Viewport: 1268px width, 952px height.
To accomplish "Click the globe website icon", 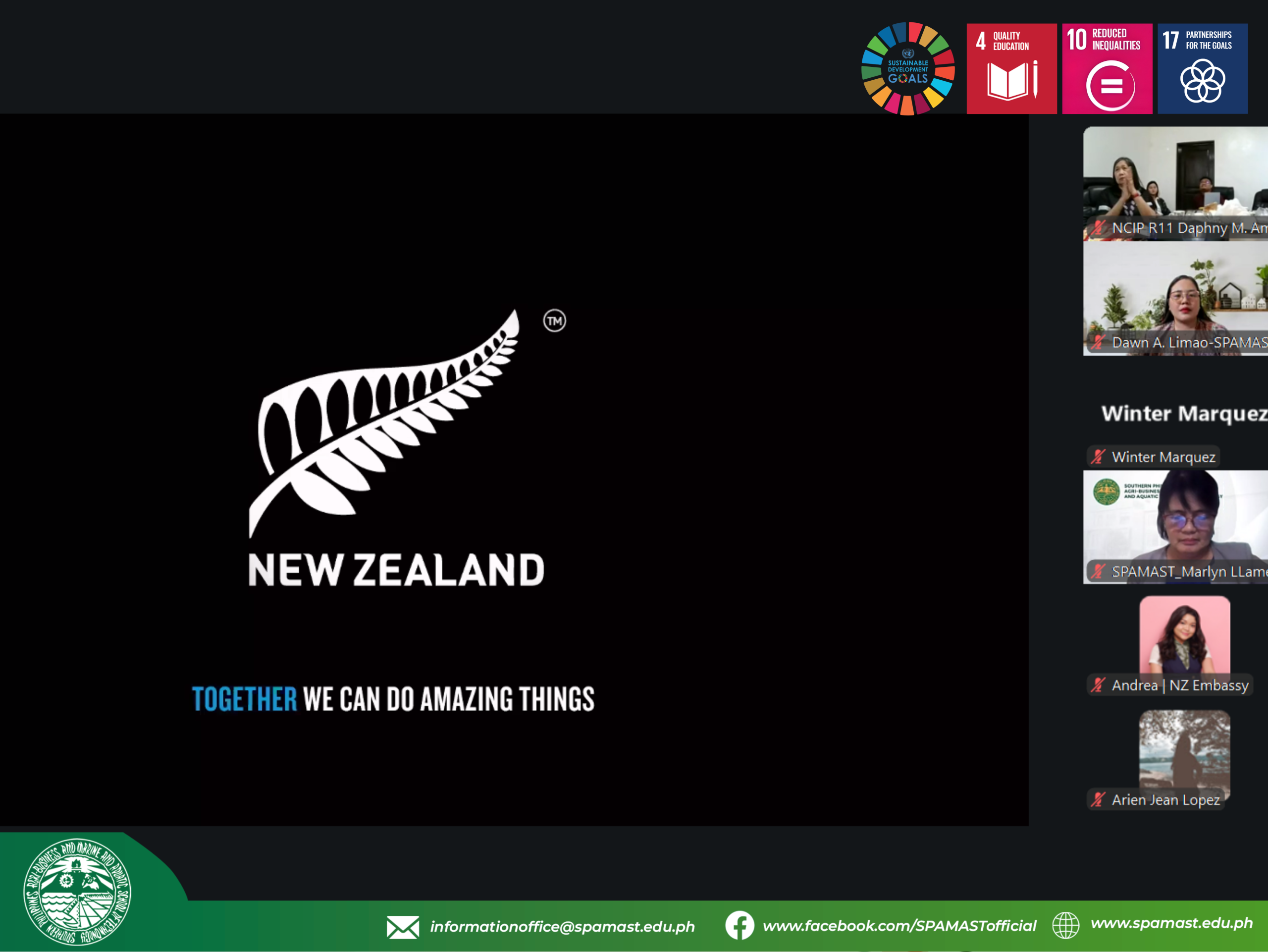I will click(x=1065, y=925).
